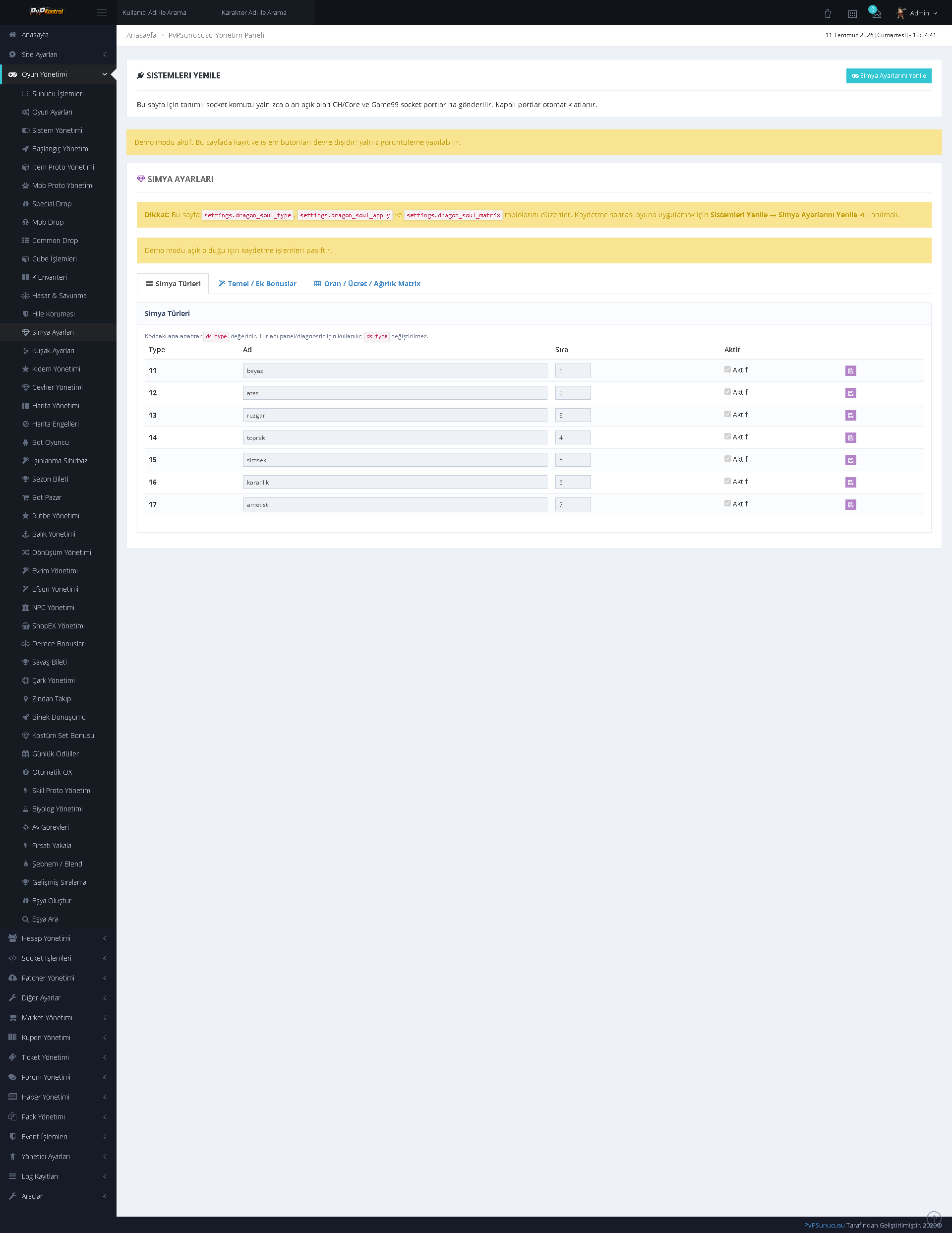Click the save icon for type 17 ametist
Screen dimensions: 952x1233
coord(850,505)
